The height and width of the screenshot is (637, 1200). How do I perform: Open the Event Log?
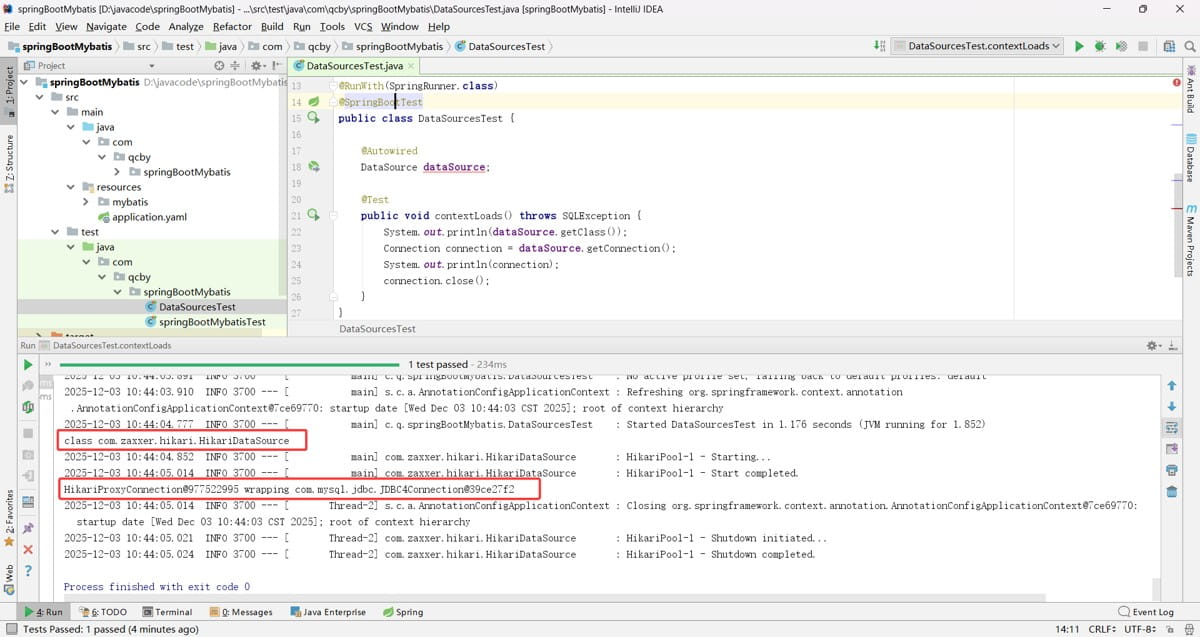tap(1146, 612)
